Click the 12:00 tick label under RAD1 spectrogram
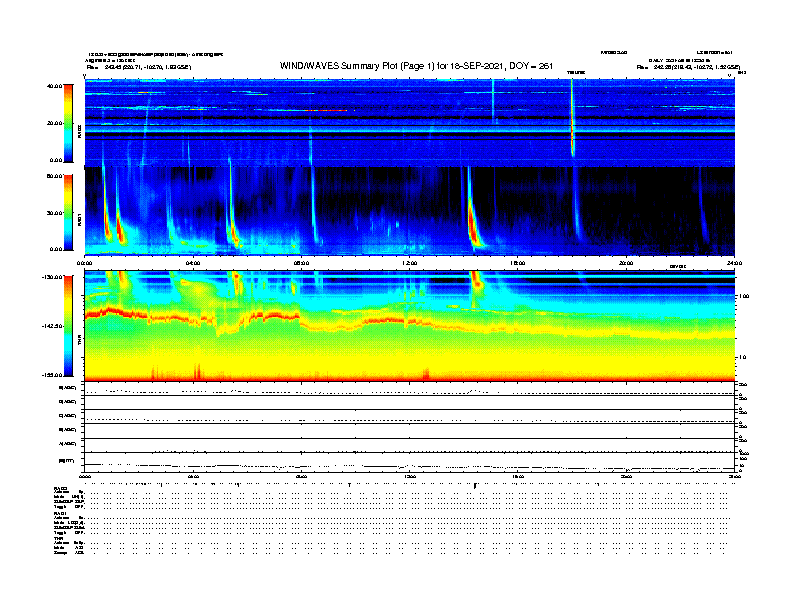Image resolution: width=792 pixels, height=612 pixels. [410, 263]
